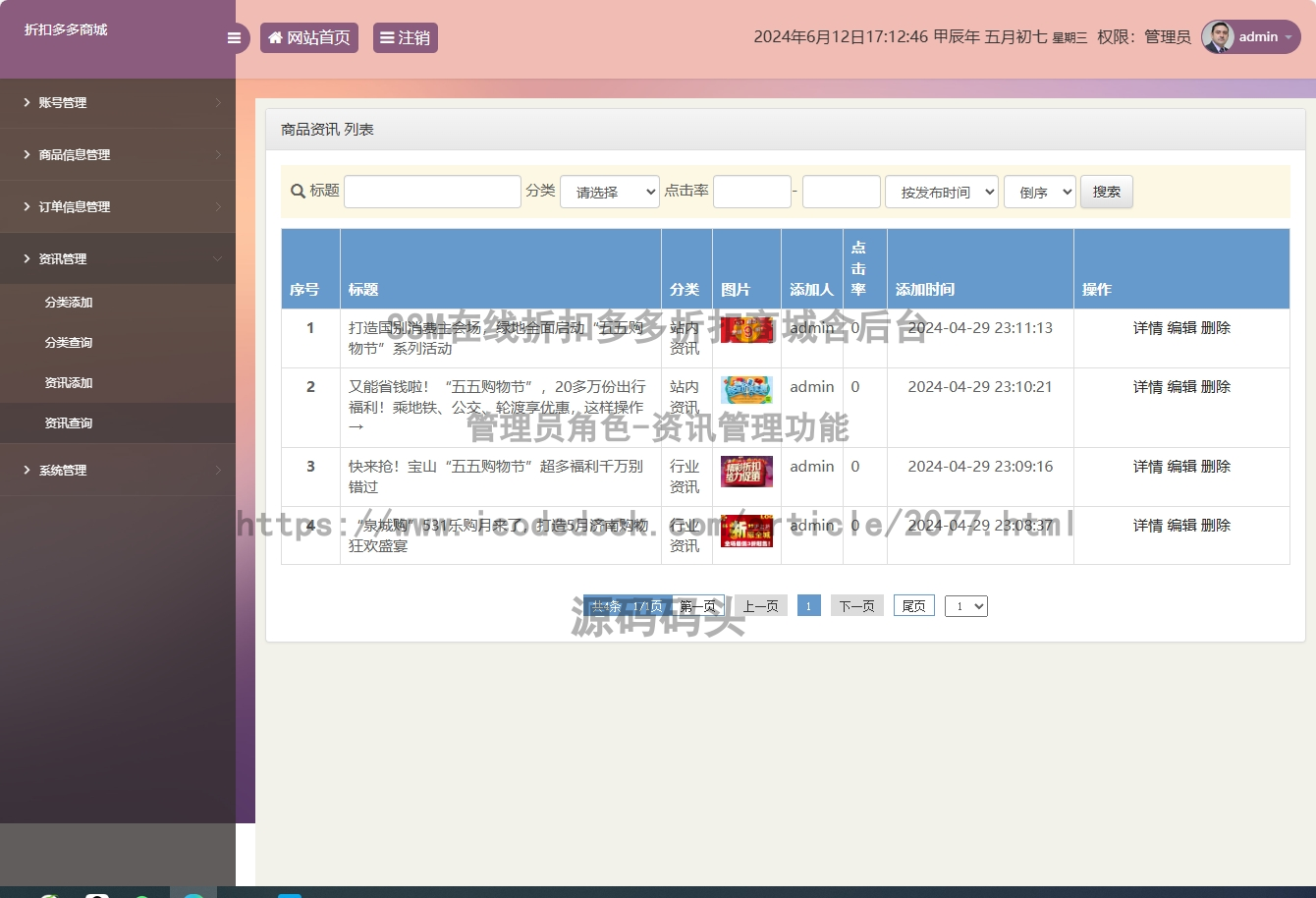Image resolution: width=1316 pixels, height=898 pixels.
Task: Click 删除 for row 1 news item
Action: click(x=1216, y=328)
